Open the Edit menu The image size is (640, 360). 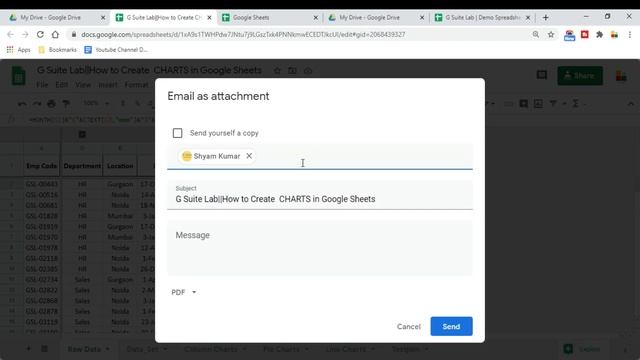(62, 85)
